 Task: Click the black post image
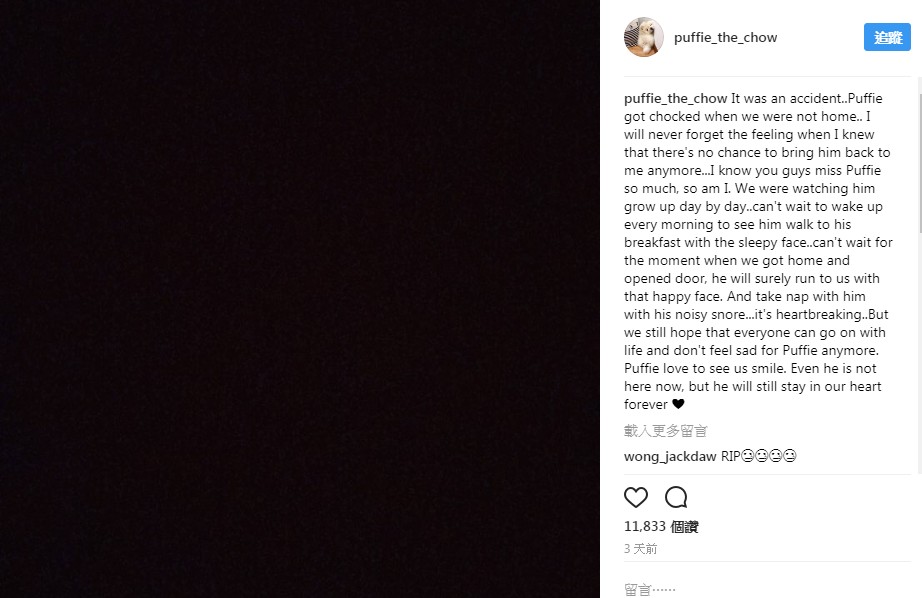point(300,299)
